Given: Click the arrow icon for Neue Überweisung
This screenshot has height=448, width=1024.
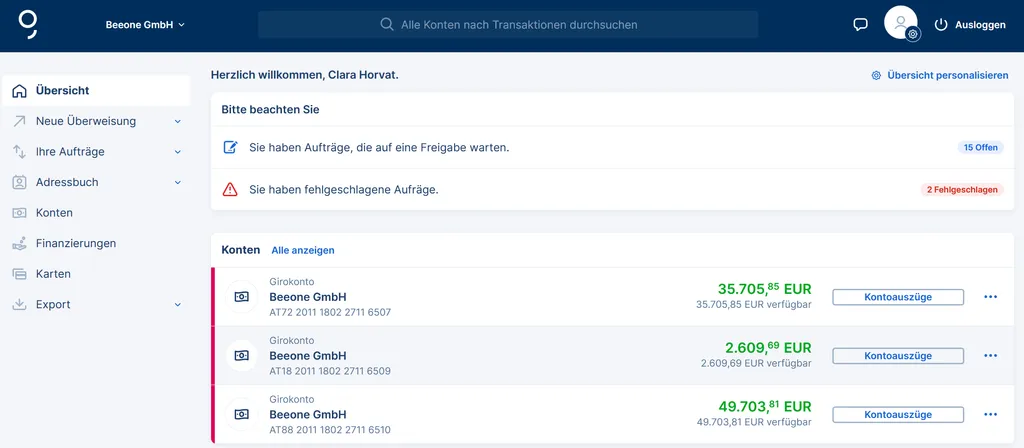Looking at the screenshot, I should point(20,121).
